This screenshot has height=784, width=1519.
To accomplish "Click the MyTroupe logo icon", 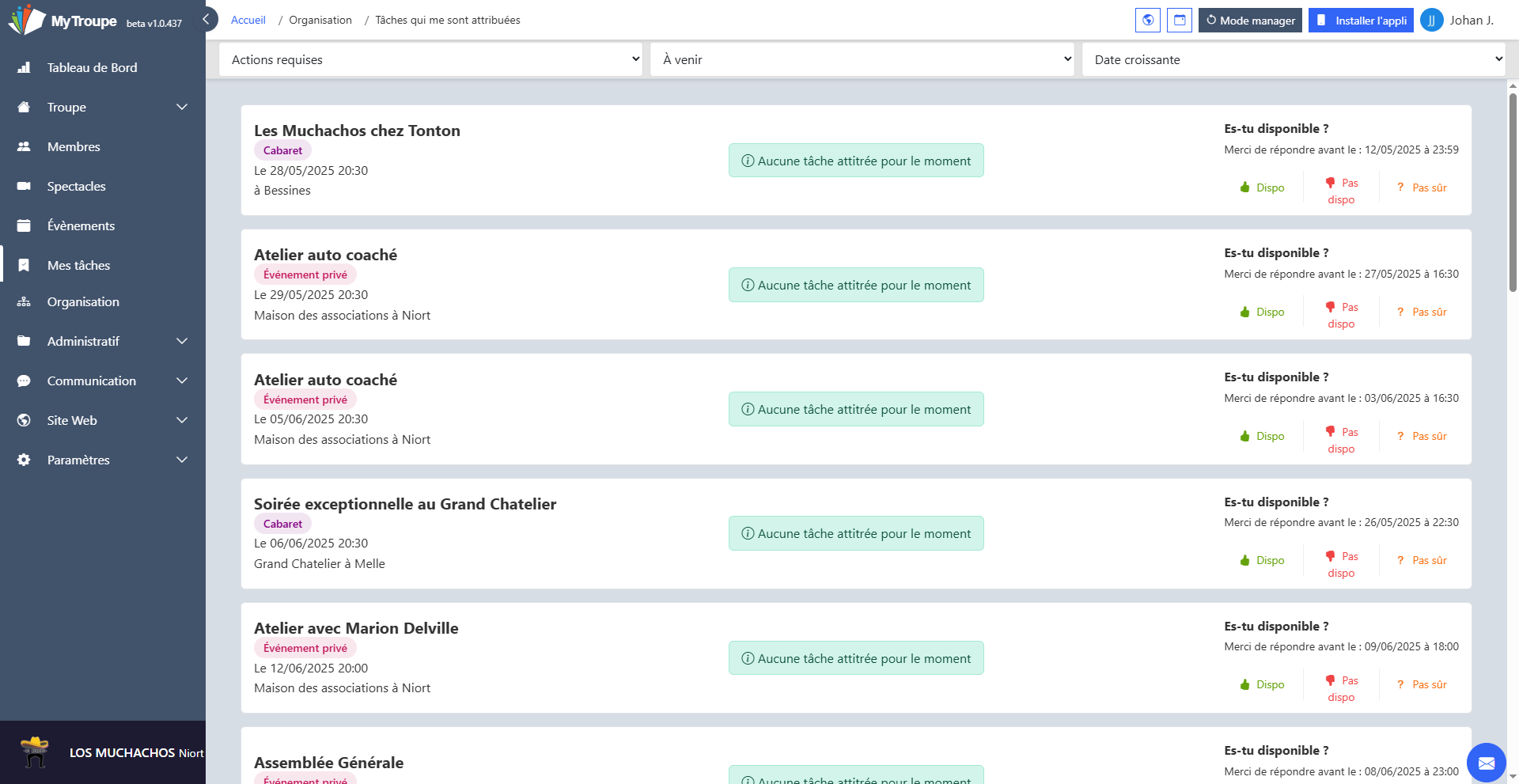I will (27, 20).
